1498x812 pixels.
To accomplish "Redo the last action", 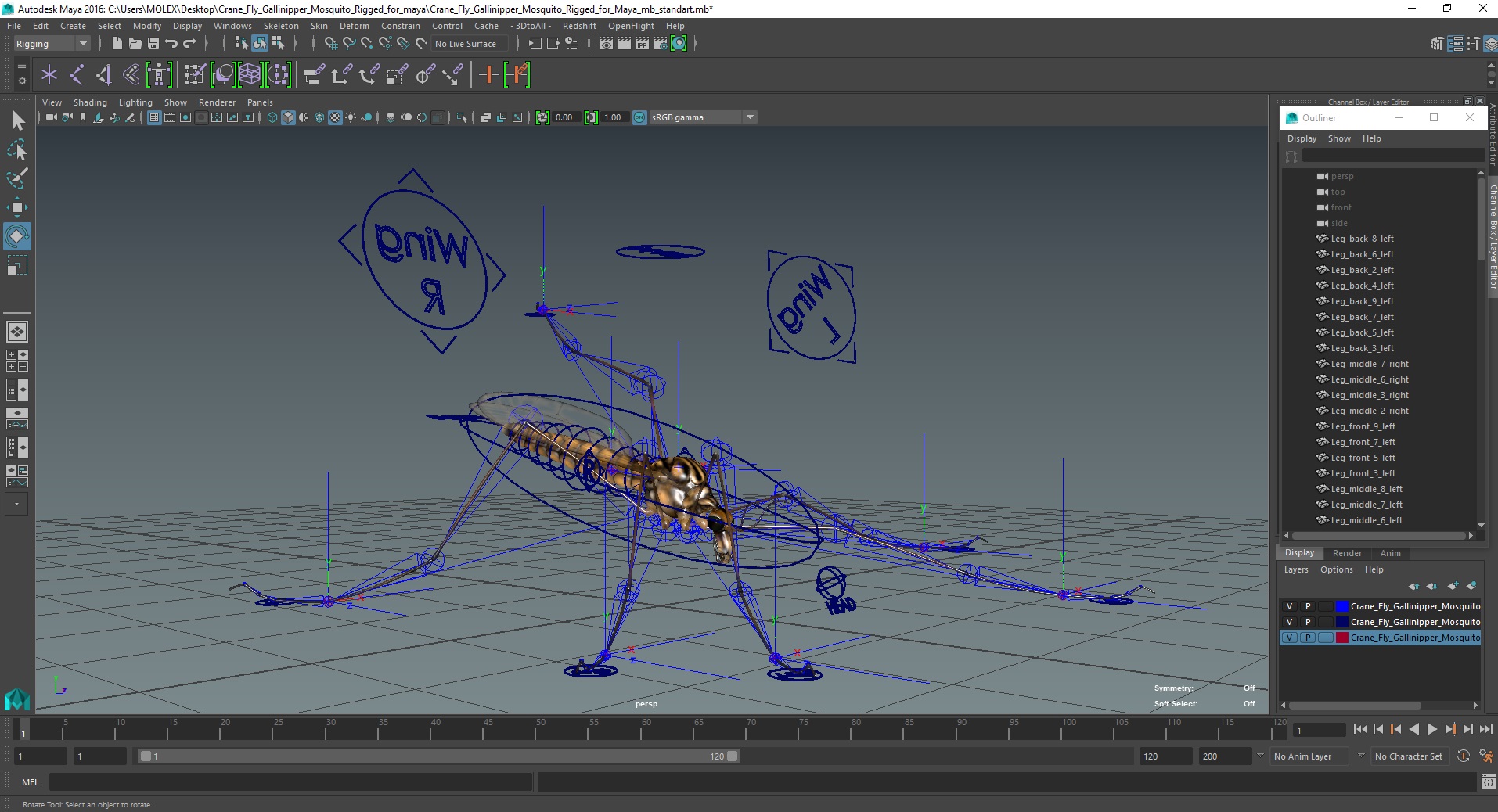I will 189,44.
